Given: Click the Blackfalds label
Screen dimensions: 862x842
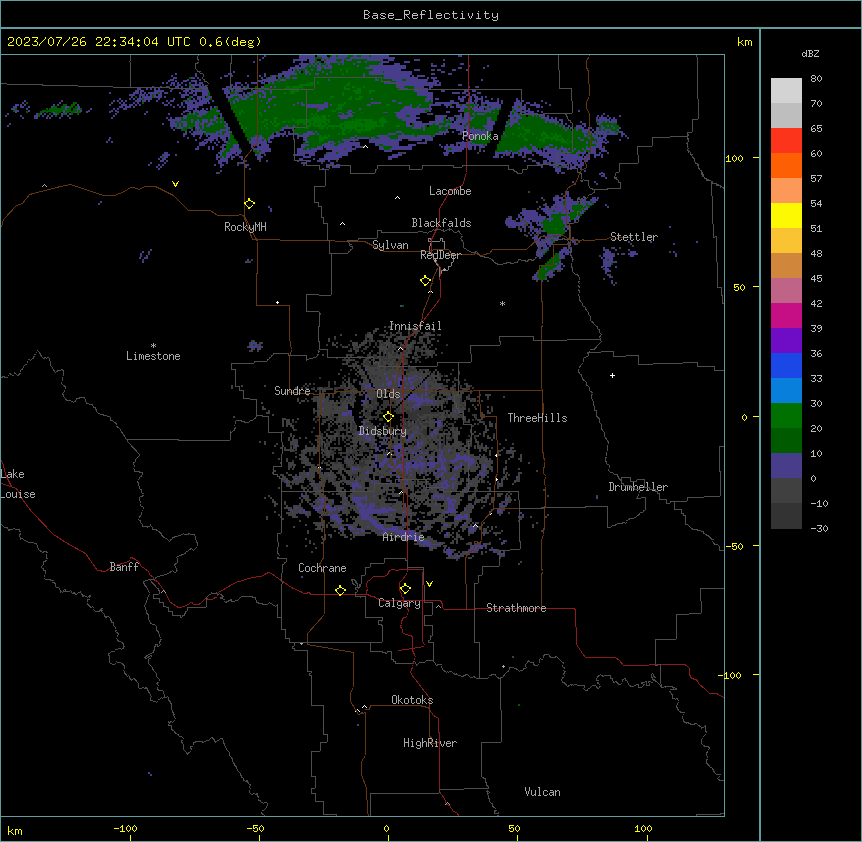Looking at the screenshot, I should point(441,223).
